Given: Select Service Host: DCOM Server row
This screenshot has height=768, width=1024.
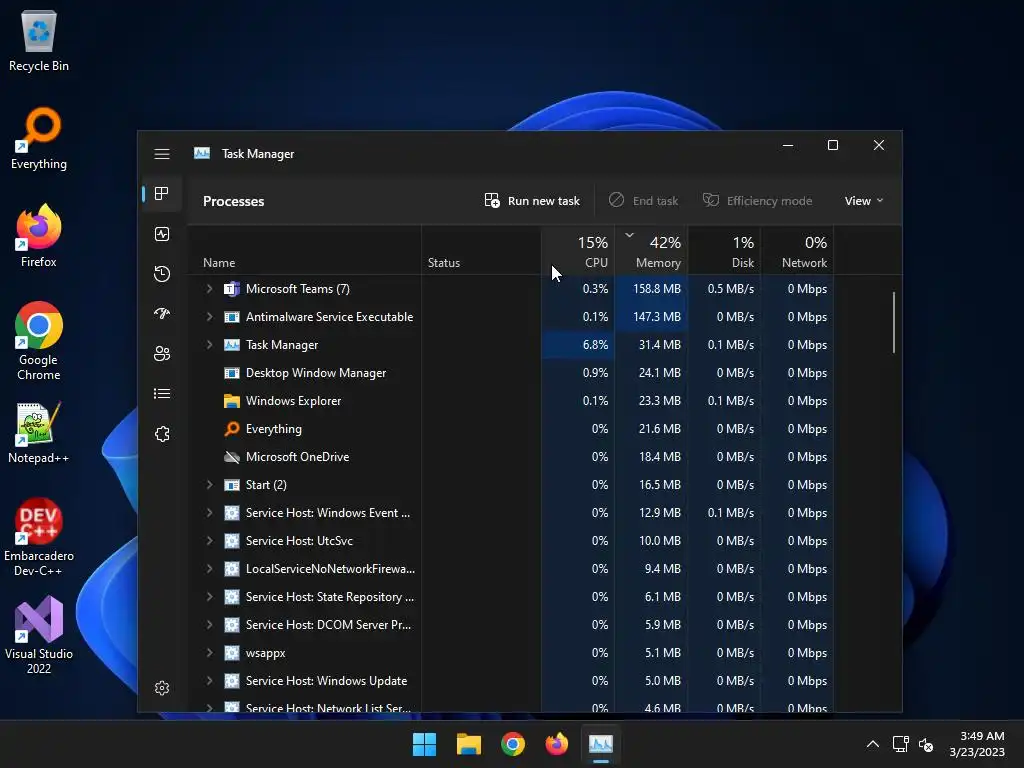Looking at the screenshot, I should pyautogui.click(x=511, y=624).
